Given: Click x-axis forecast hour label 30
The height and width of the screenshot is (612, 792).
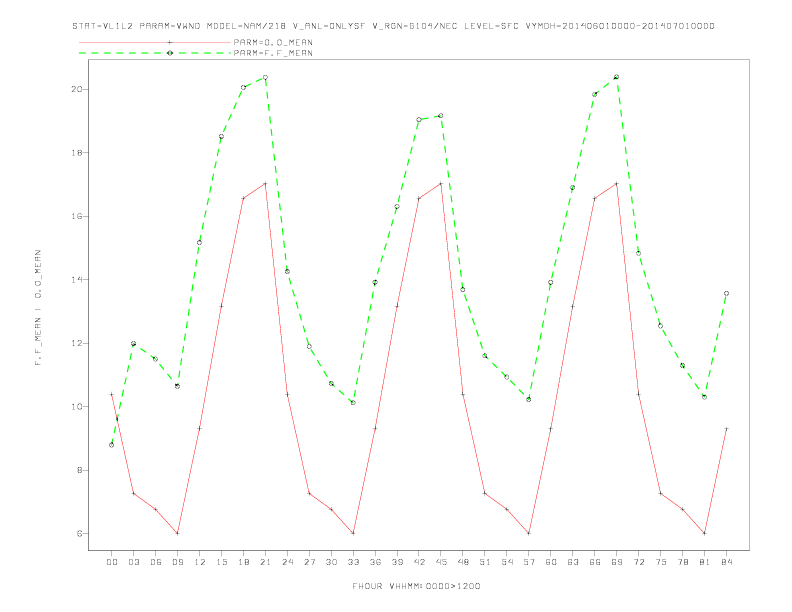Looking at the screenshot, I should click(x=331, y=562).
